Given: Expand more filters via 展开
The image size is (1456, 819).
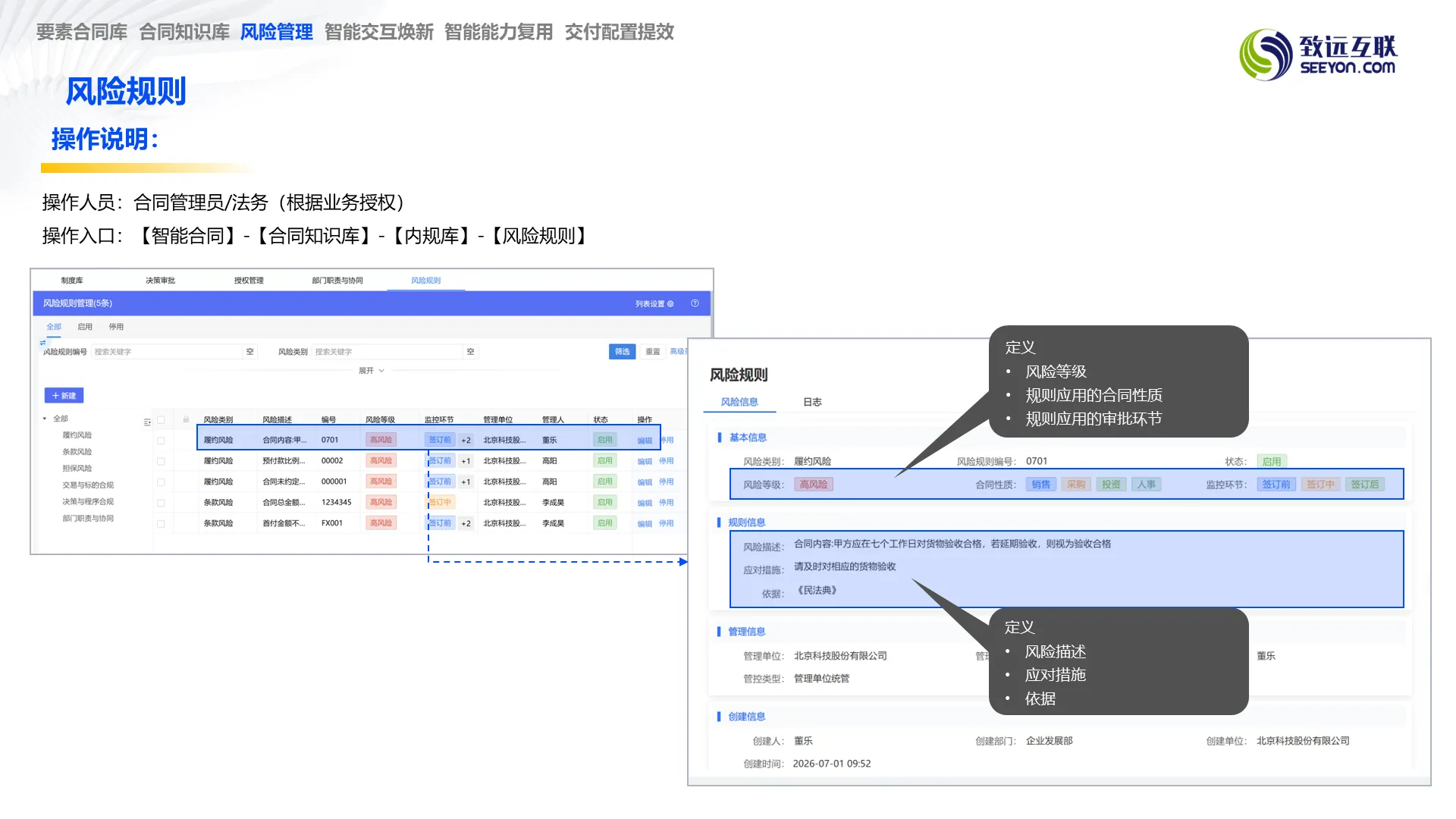Looking at the screenshot, I should point(372,371).
